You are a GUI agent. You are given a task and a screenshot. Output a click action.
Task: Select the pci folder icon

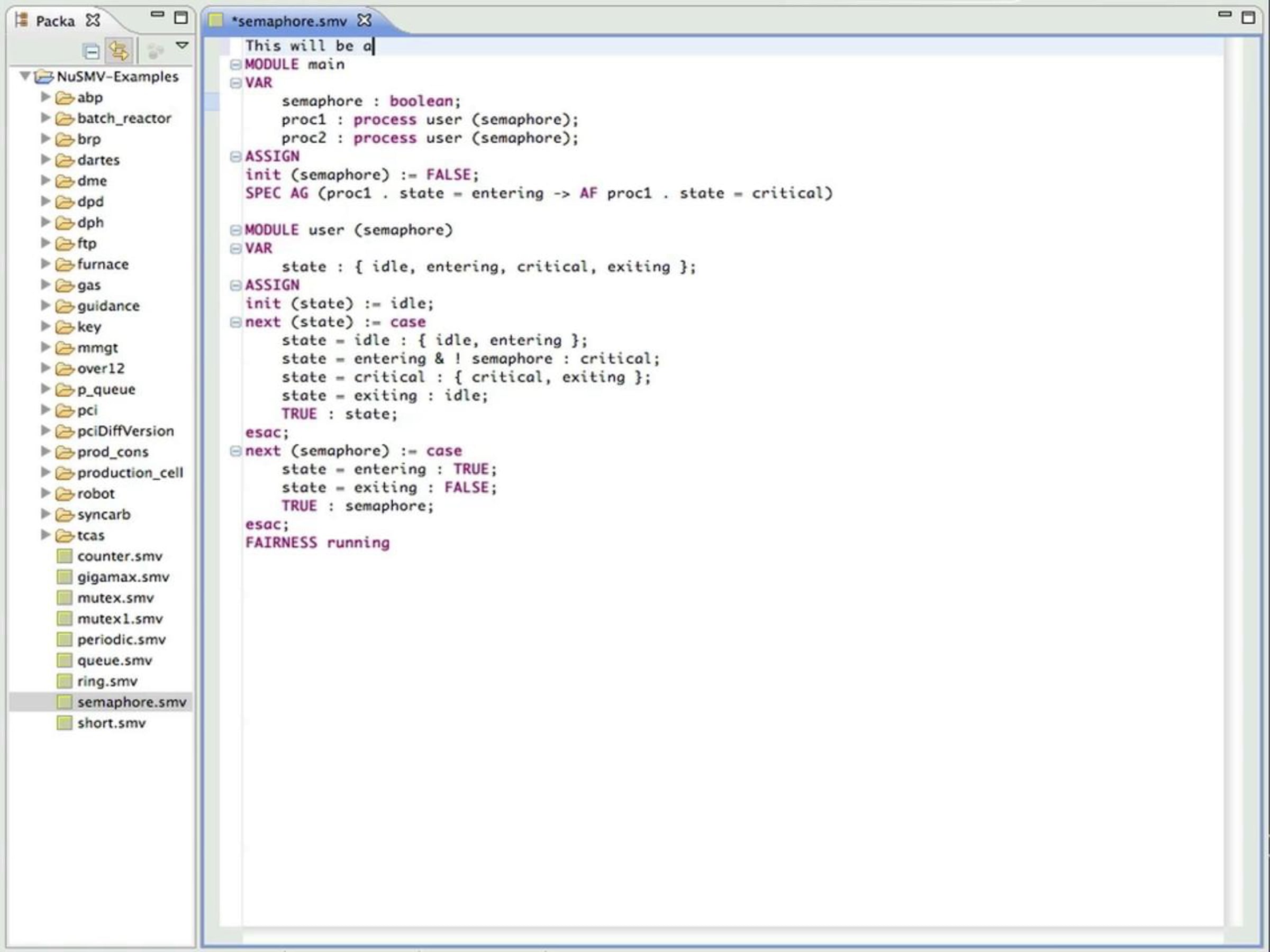[65, 410]
